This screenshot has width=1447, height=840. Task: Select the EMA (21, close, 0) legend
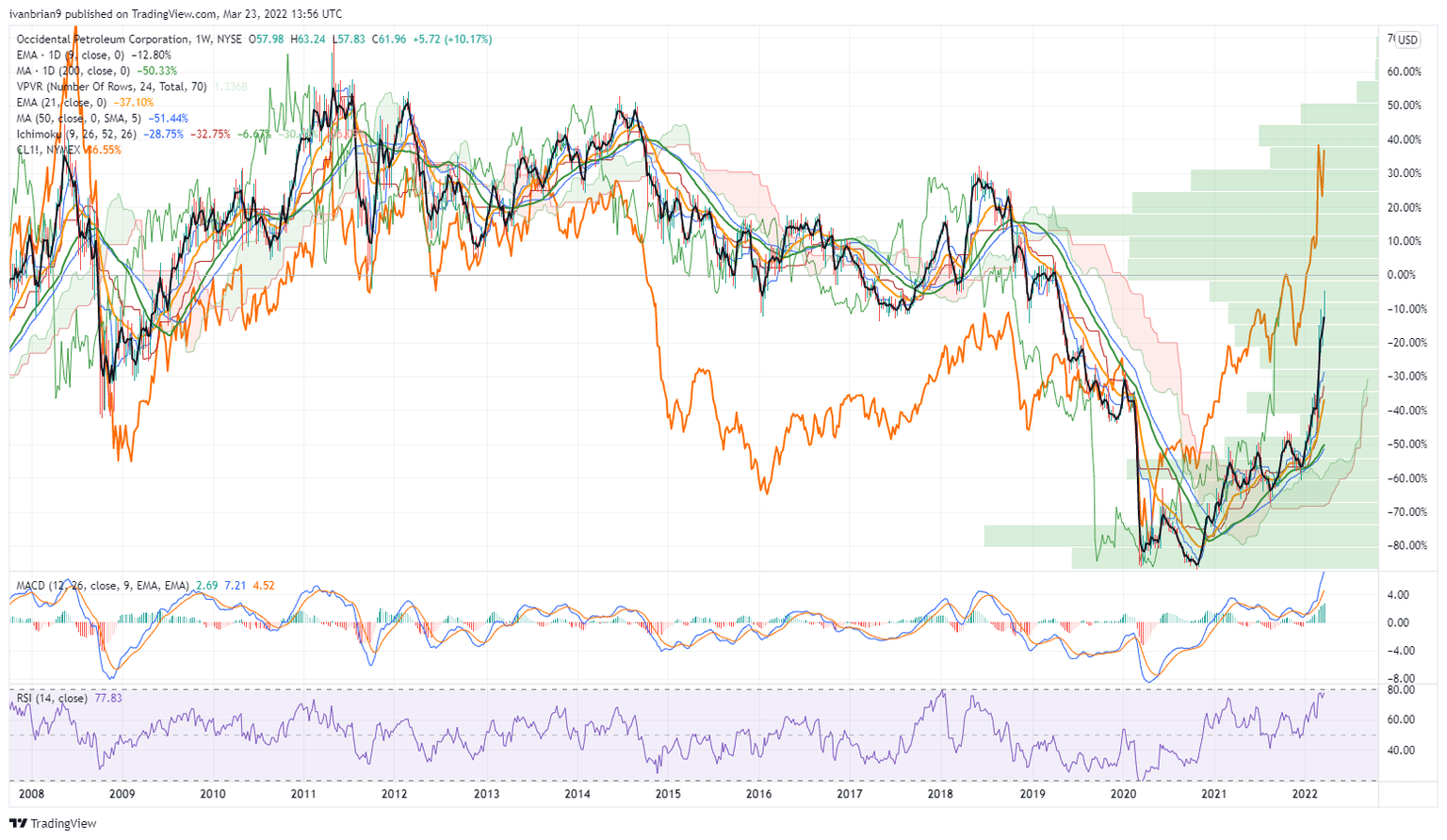63,103
